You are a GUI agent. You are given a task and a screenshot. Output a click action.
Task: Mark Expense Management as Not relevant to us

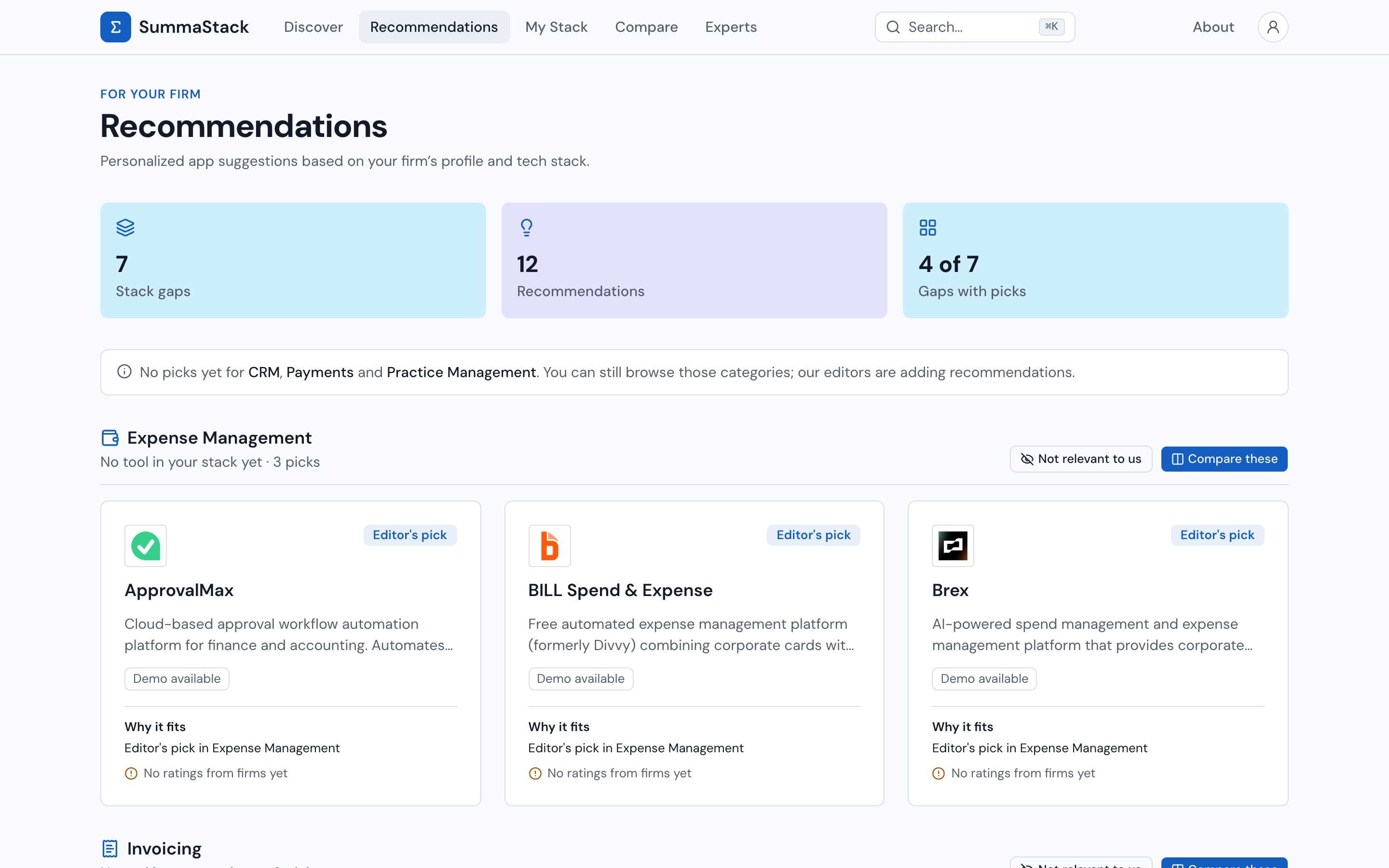coord(1081,459)
